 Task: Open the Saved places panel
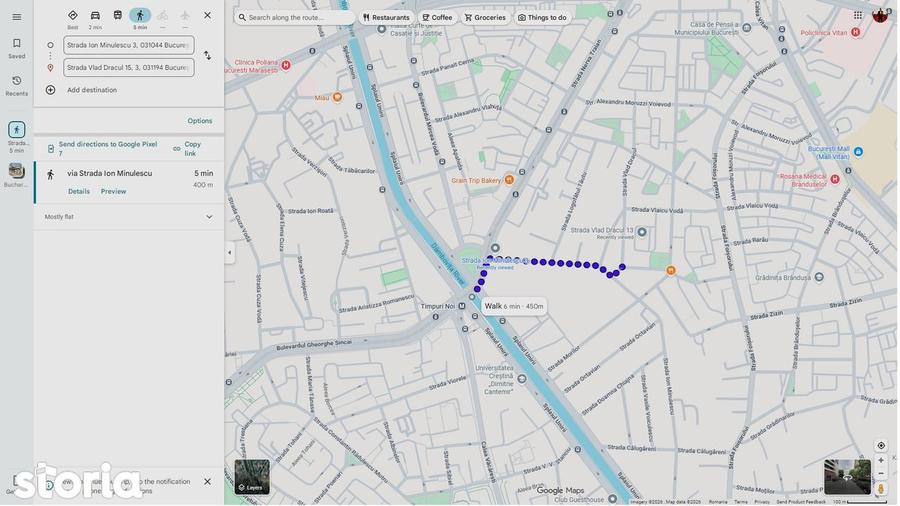click(x=17, y=48)
